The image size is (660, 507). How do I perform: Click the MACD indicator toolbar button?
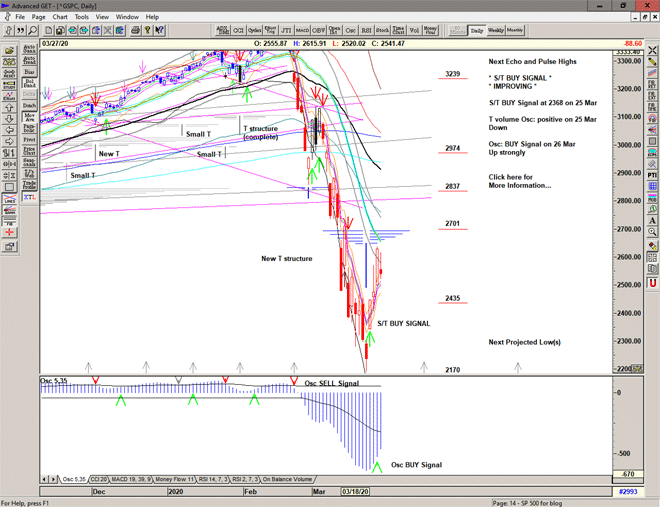(302, 30)
